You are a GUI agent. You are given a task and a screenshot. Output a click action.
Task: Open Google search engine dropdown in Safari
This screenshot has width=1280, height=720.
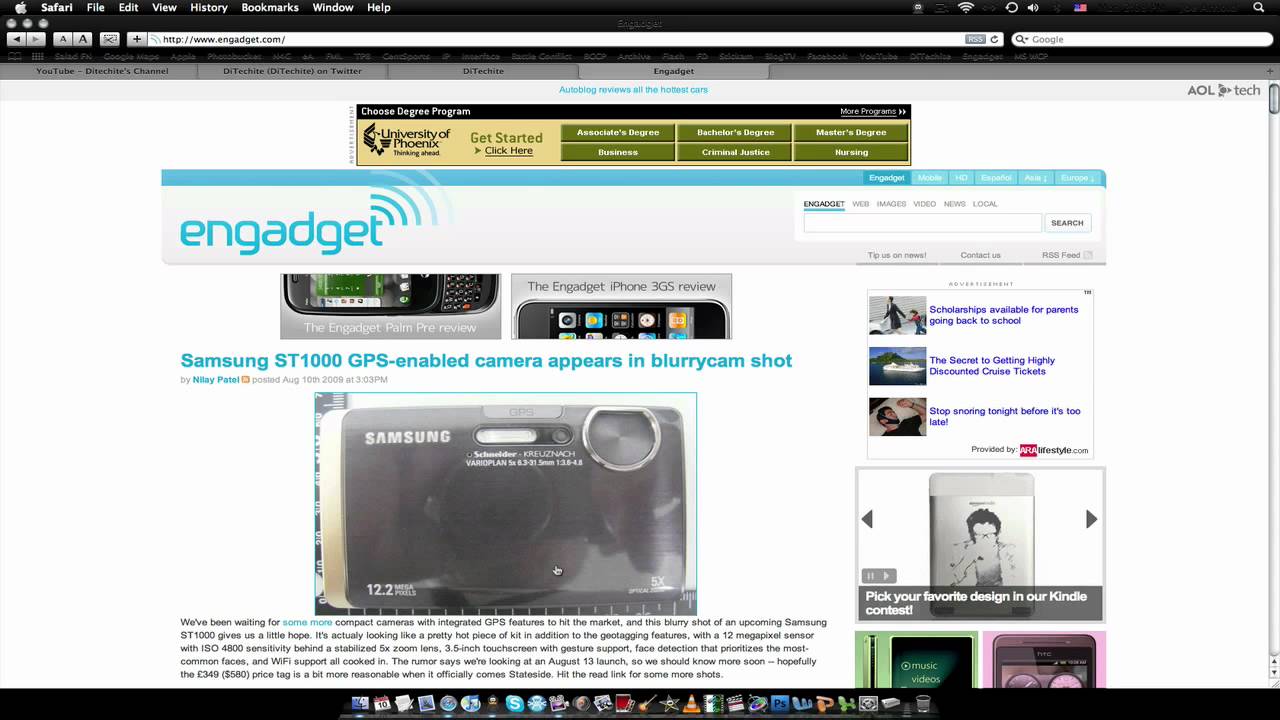tap(1022, 39)
